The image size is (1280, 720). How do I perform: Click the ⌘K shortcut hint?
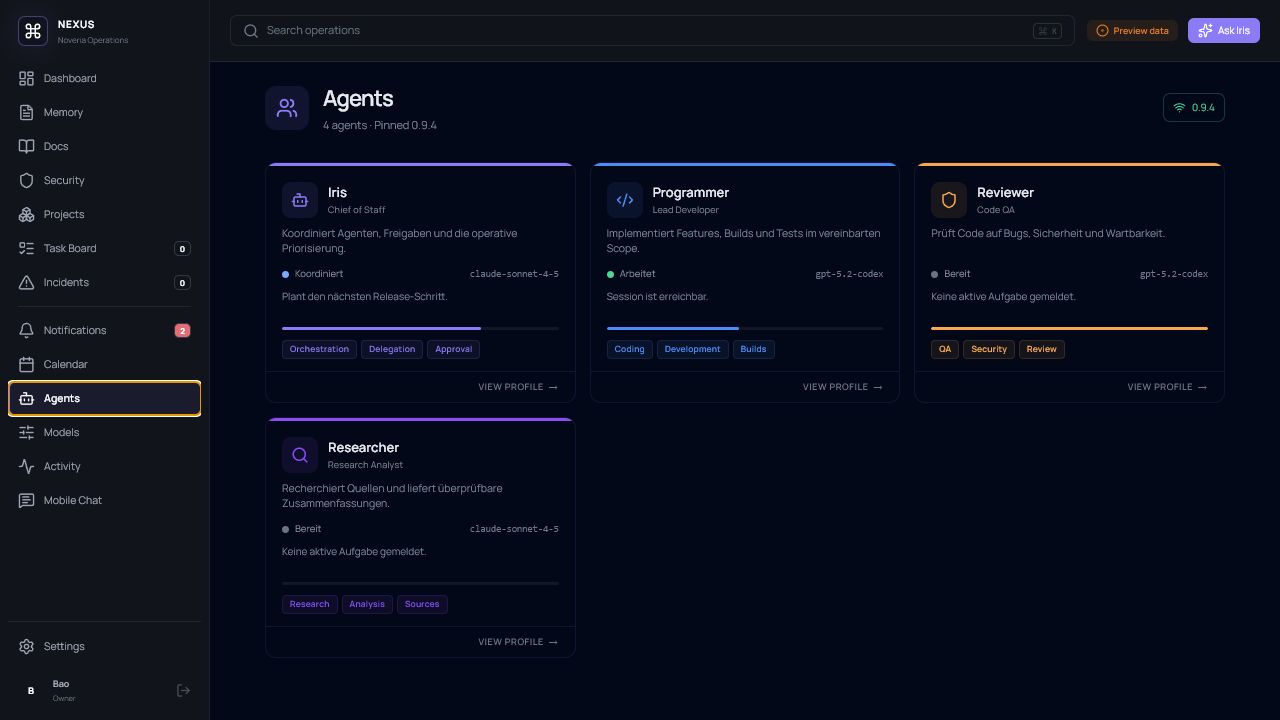[x=1047, y=31]
